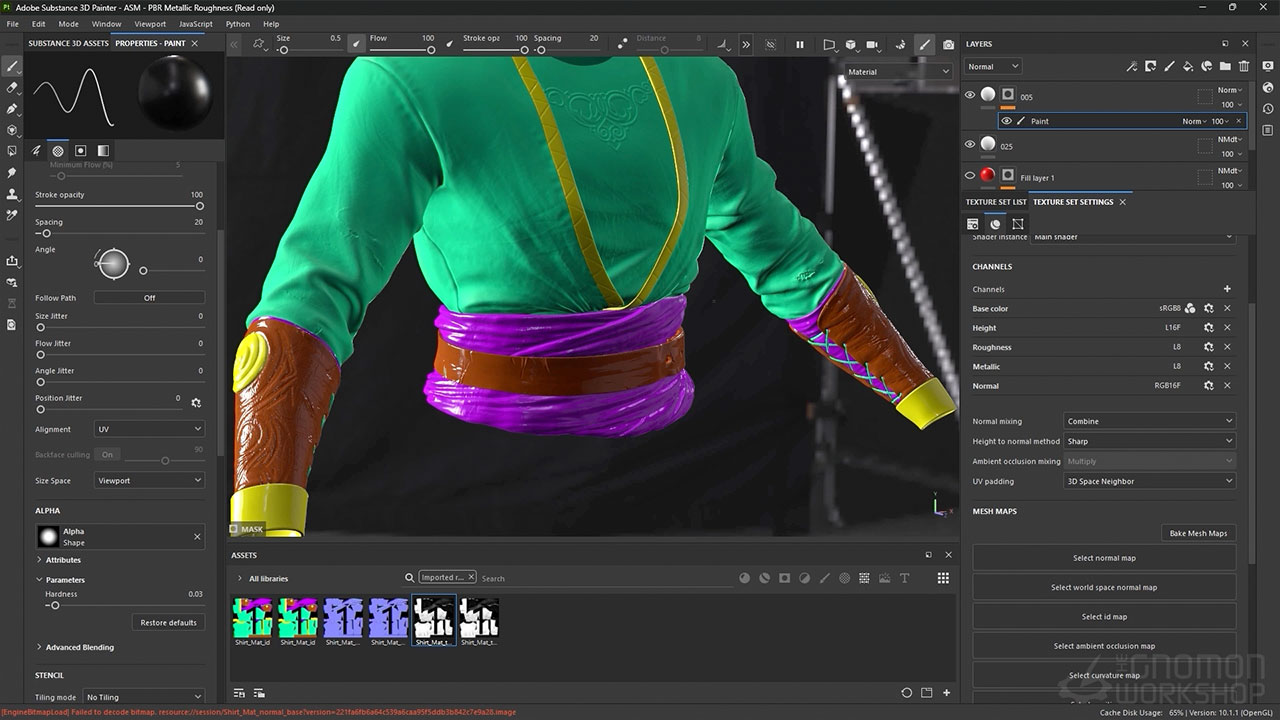Image resolution: width=1280 pixels, height=720 pixels.
Task: Open the Alignment UV dropdown
Action: pyautogui.click(x=149, y=429)
